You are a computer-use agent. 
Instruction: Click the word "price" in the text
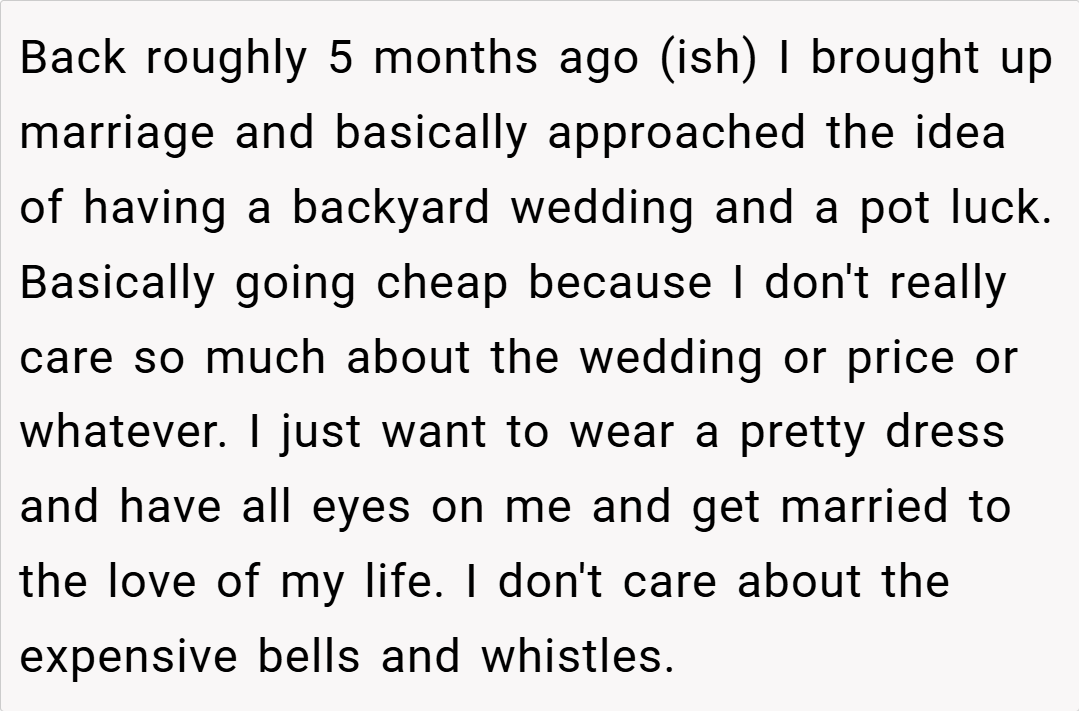901,359
